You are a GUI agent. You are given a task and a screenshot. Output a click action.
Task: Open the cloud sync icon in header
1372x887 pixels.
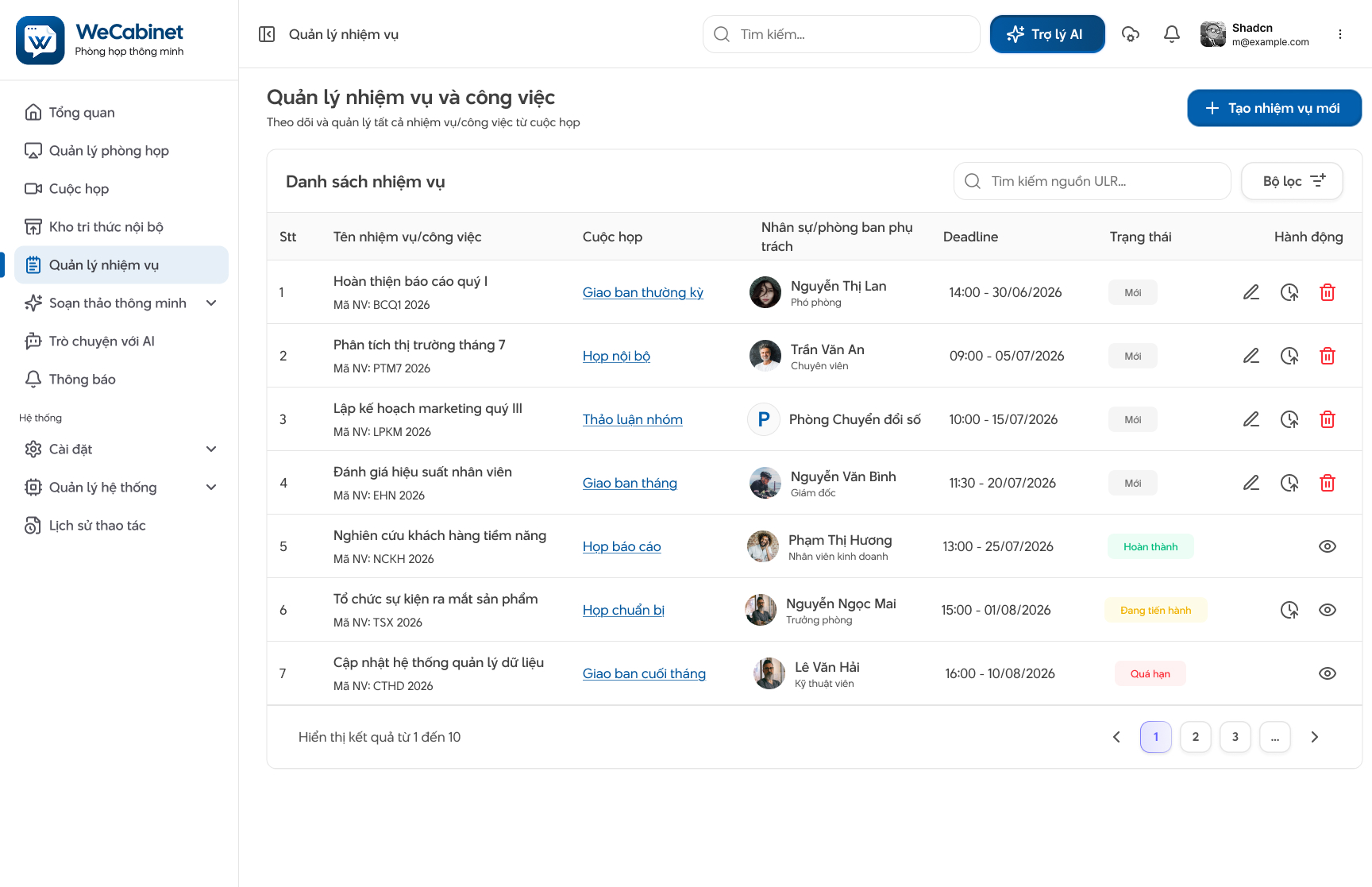[x=1131, y=34]
